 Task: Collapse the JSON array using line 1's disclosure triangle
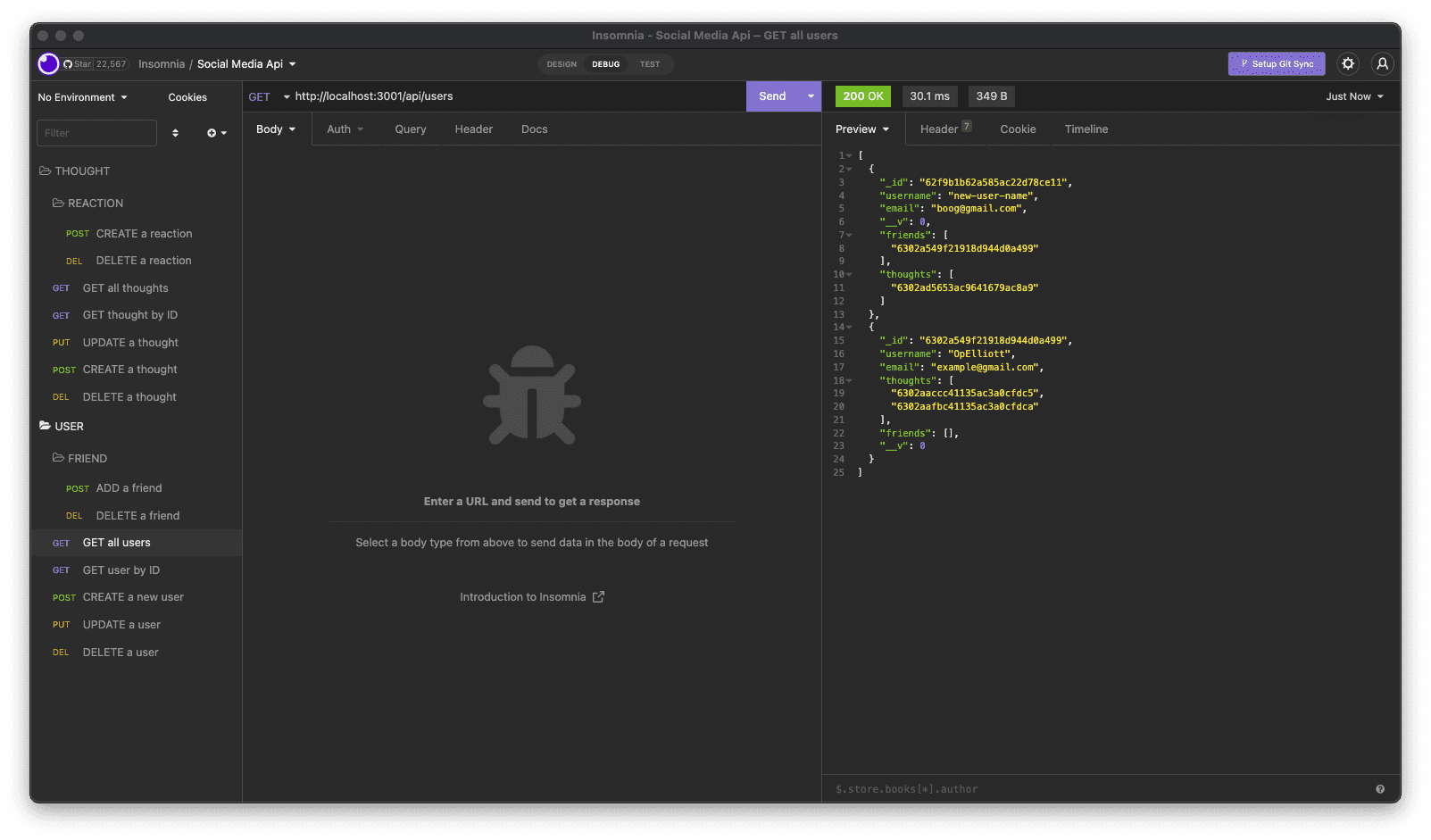tap(849, 154)
